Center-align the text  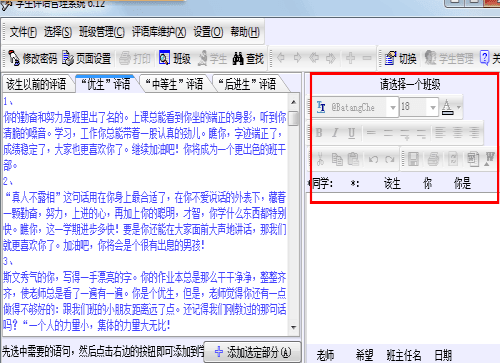pyautogui.click(x=457, y=133)
